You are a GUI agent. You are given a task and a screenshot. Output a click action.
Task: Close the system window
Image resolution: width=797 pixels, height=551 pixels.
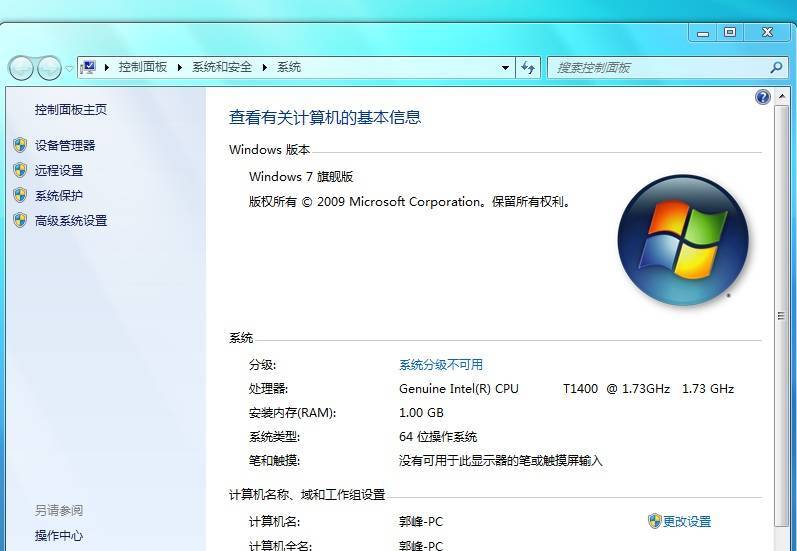click(x=768, y=33)
